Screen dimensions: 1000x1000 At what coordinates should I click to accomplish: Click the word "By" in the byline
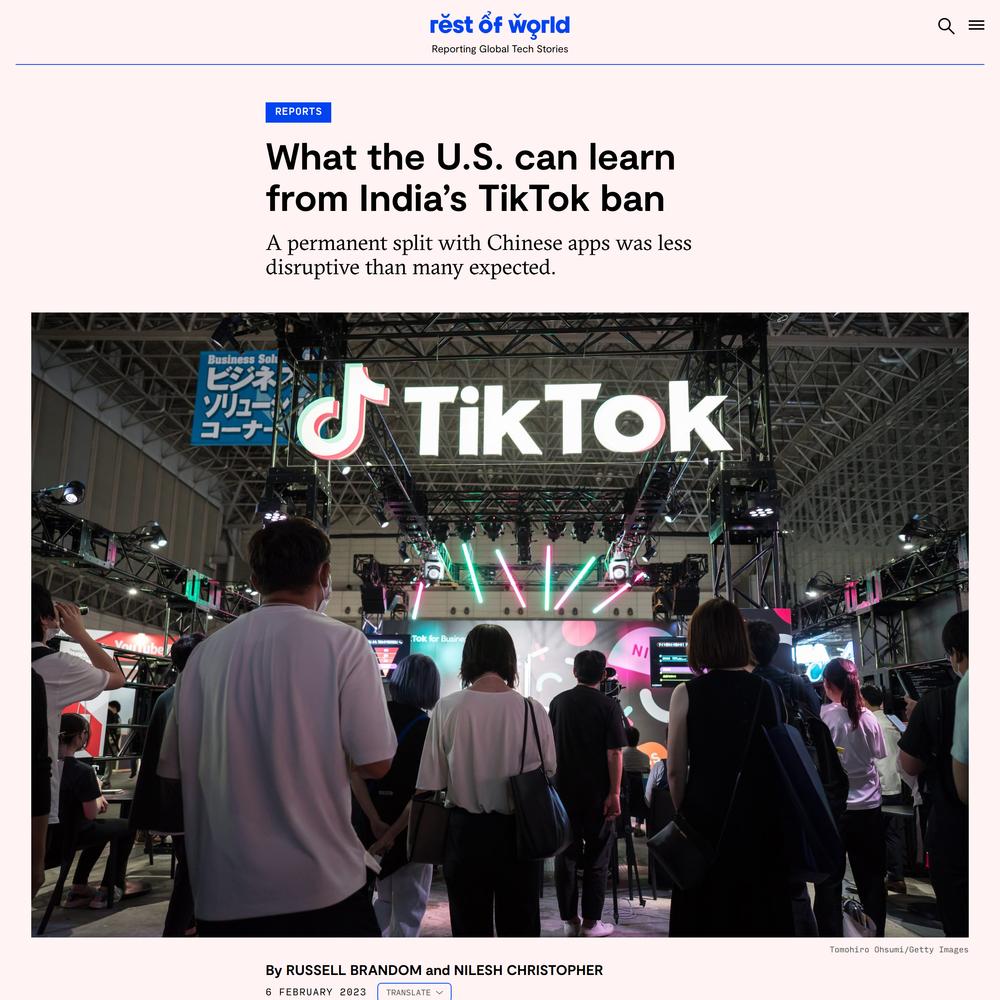[x=274, y=970]
